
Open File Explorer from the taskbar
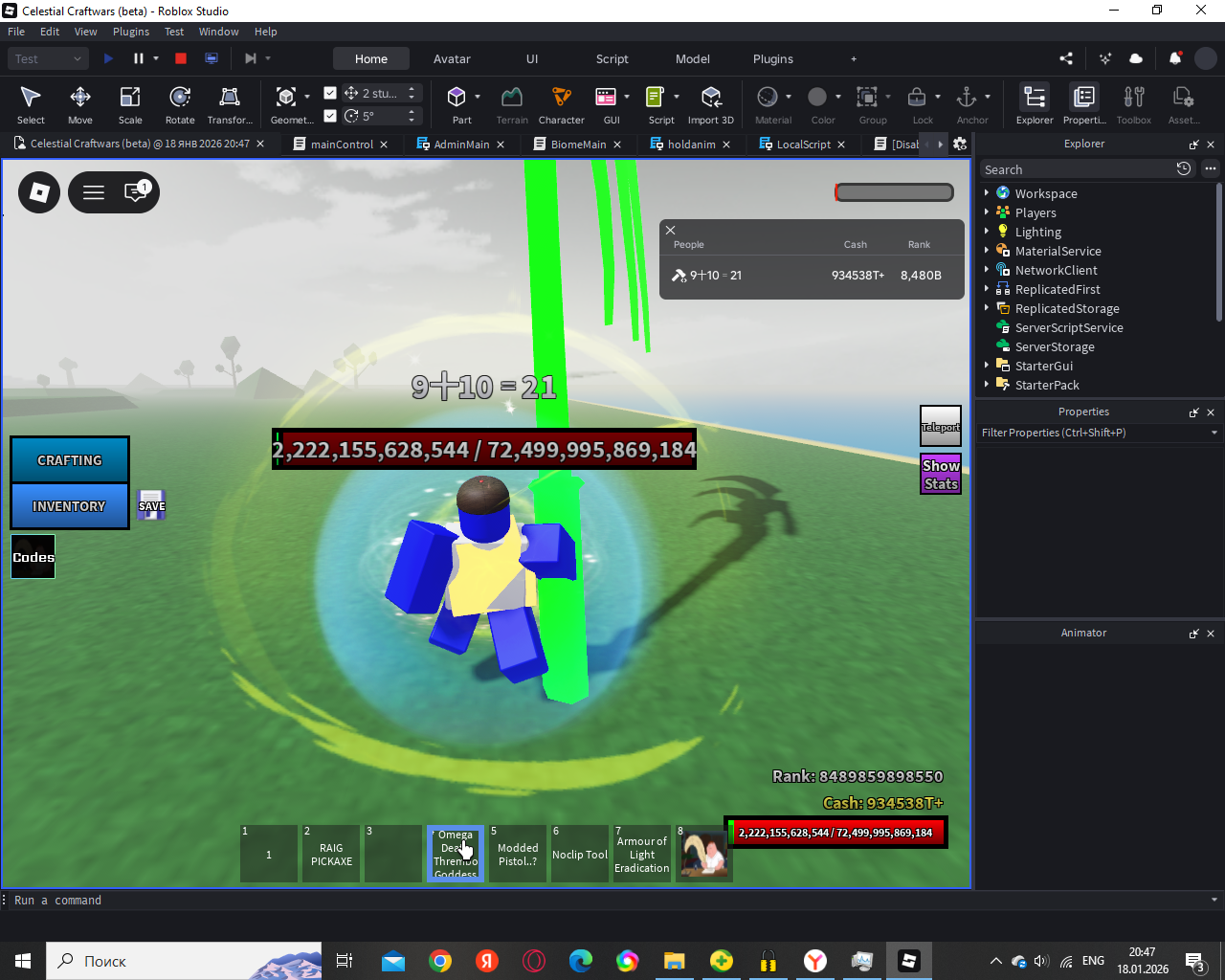675,961
